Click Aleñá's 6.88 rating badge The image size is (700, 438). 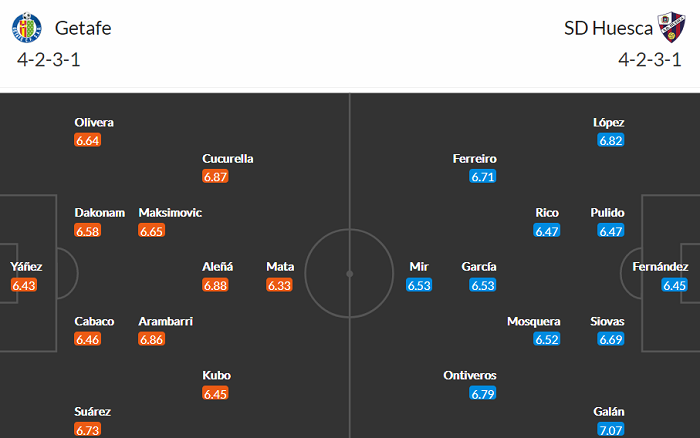coord(216,285)
